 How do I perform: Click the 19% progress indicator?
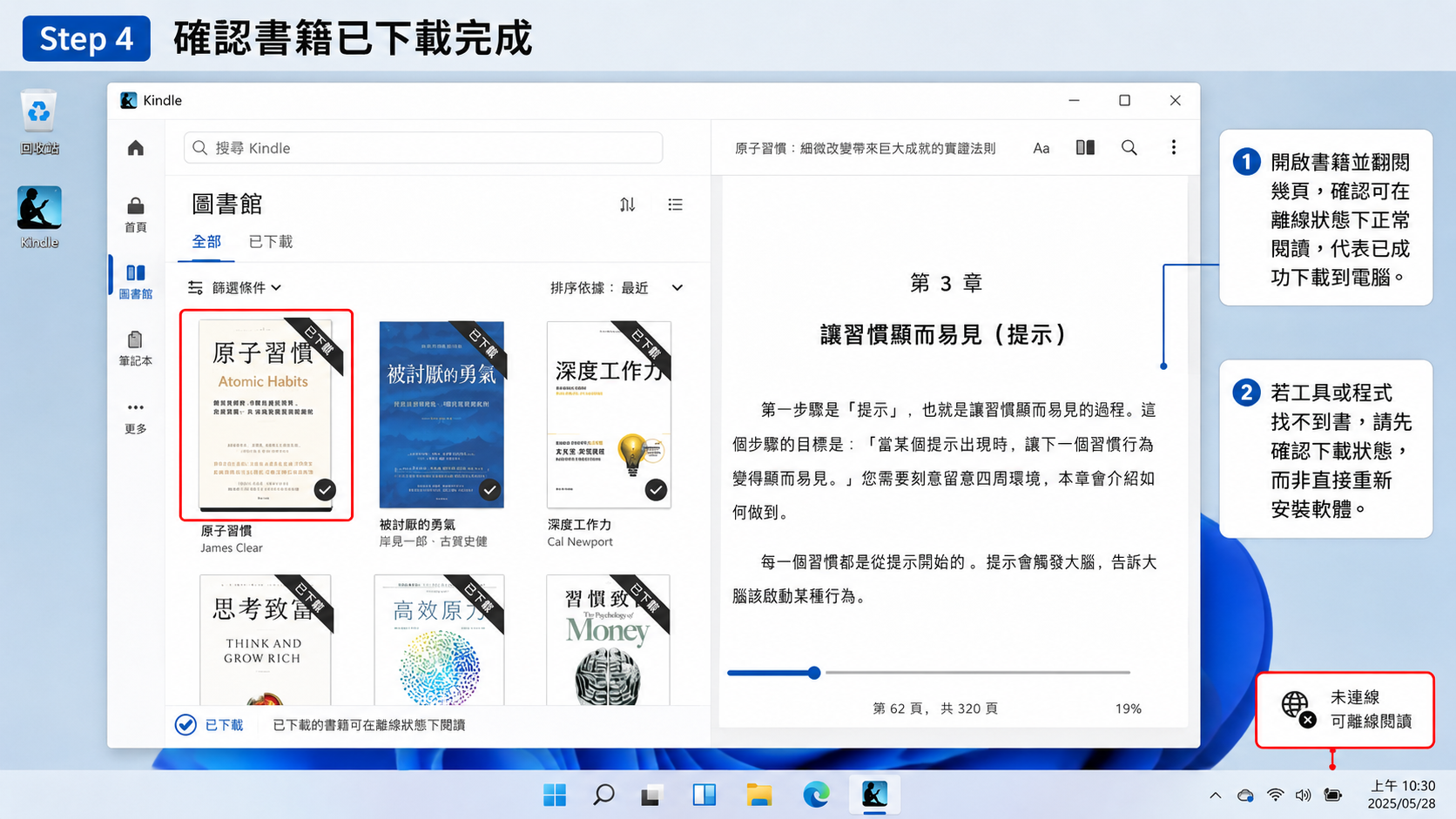1129,709
